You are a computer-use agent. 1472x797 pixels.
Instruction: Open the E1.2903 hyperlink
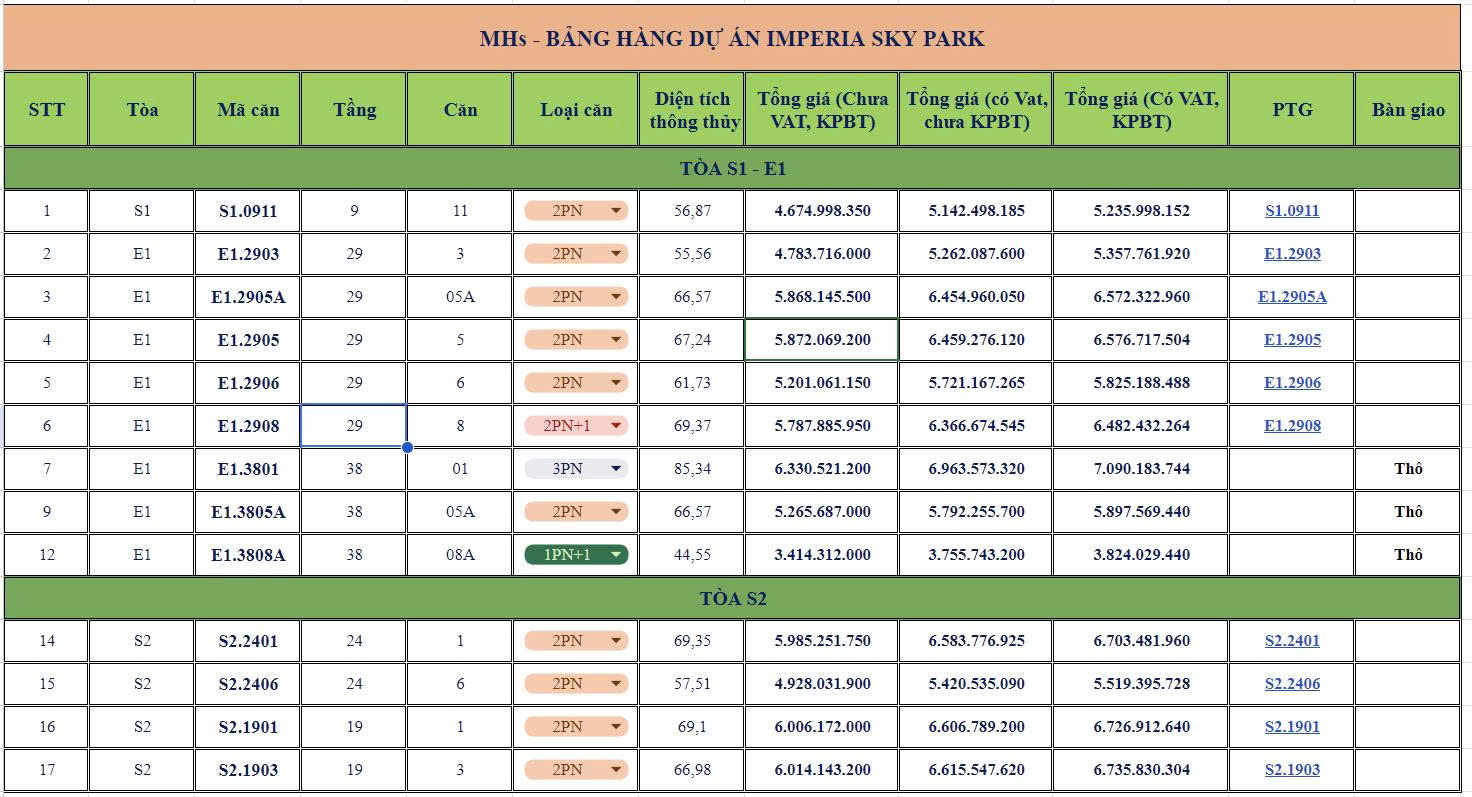1292,254
